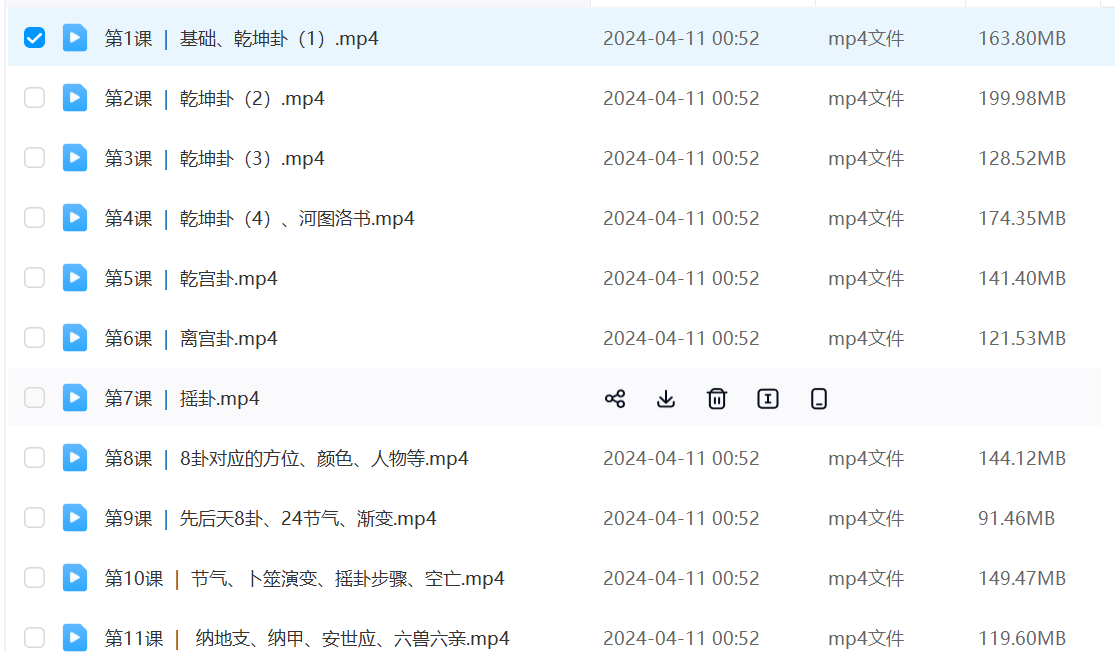Enable the checkbox for 第5课 乾宫卦.mp4
The width and height of the screenshot is (1115, 652).
[35, 278]
